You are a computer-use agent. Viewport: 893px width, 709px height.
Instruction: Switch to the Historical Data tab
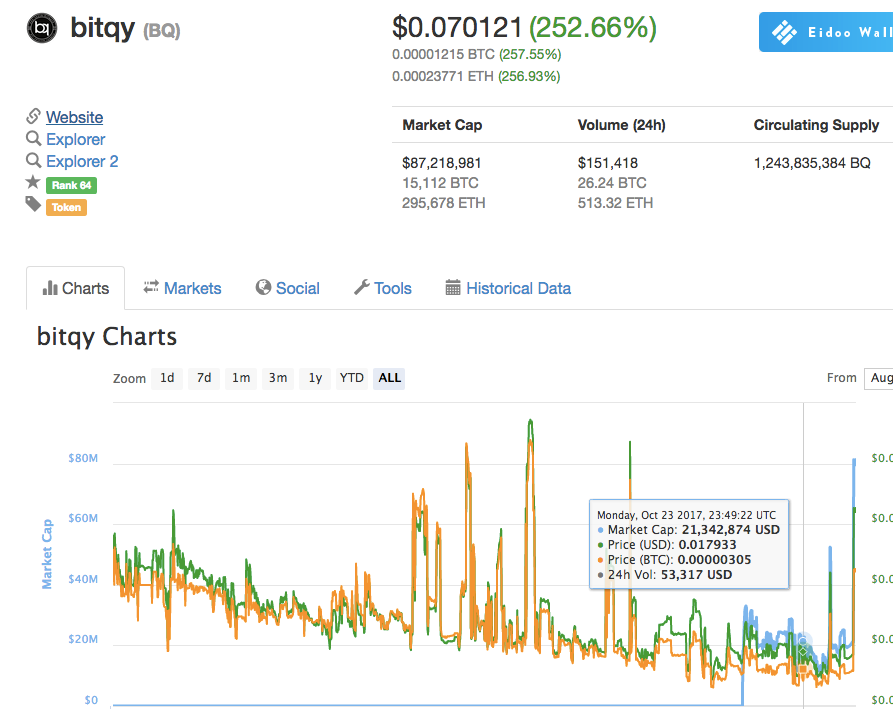[x=508, y=288]
